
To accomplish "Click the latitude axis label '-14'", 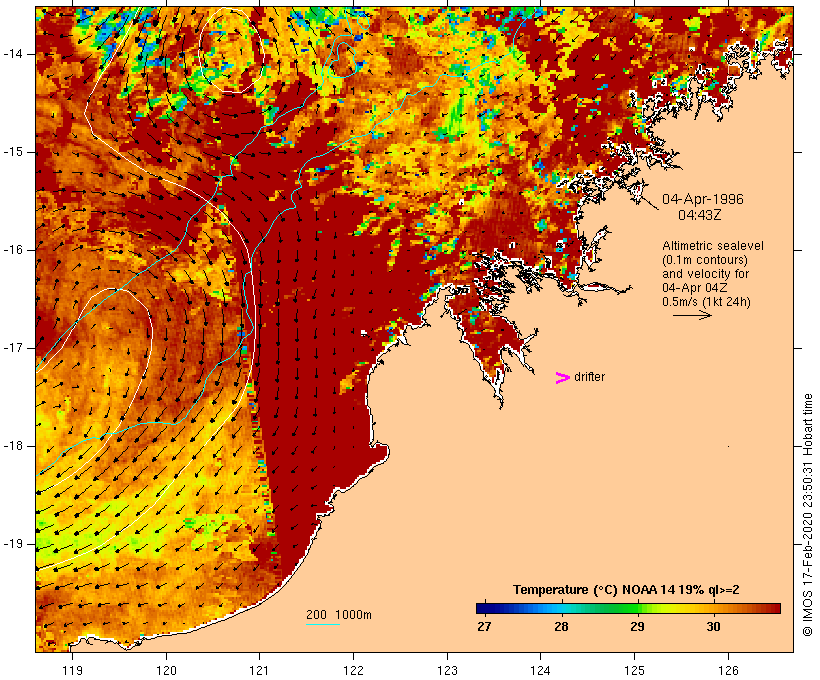I will [12, 54].
